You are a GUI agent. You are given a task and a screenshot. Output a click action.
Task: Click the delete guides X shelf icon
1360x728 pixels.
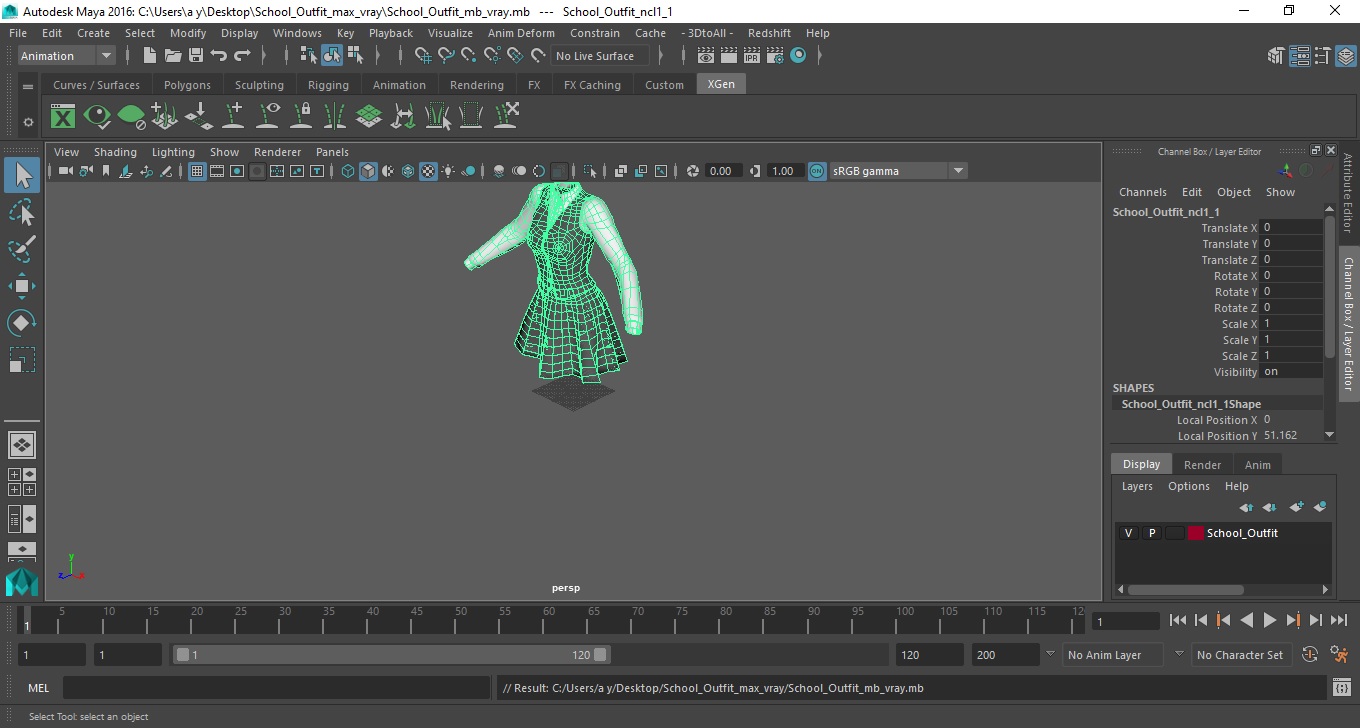(x=506, y=116)
